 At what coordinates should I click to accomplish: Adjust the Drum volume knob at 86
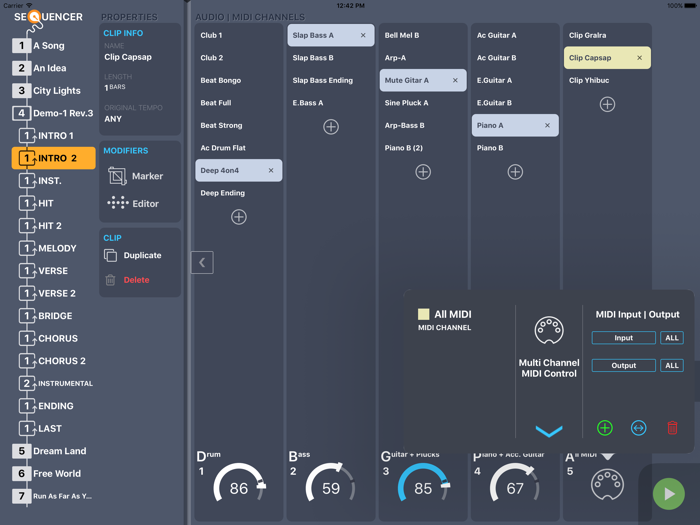[x=239, y=484]
